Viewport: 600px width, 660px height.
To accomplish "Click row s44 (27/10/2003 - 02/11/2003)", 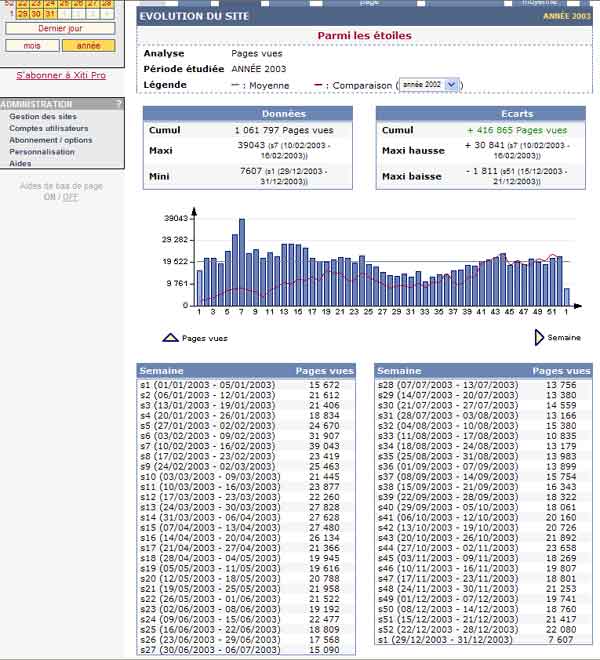I will point(483,548).
